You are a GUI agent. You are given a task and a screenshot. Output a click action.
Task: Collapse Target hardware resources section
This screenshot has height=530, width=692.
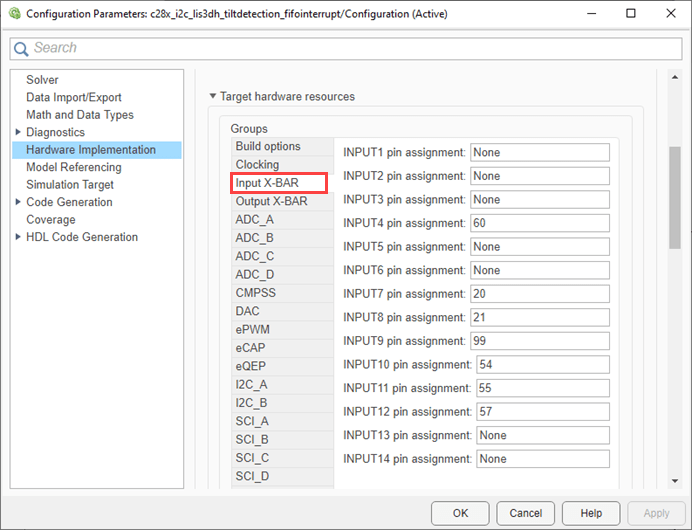pos(212,97)
